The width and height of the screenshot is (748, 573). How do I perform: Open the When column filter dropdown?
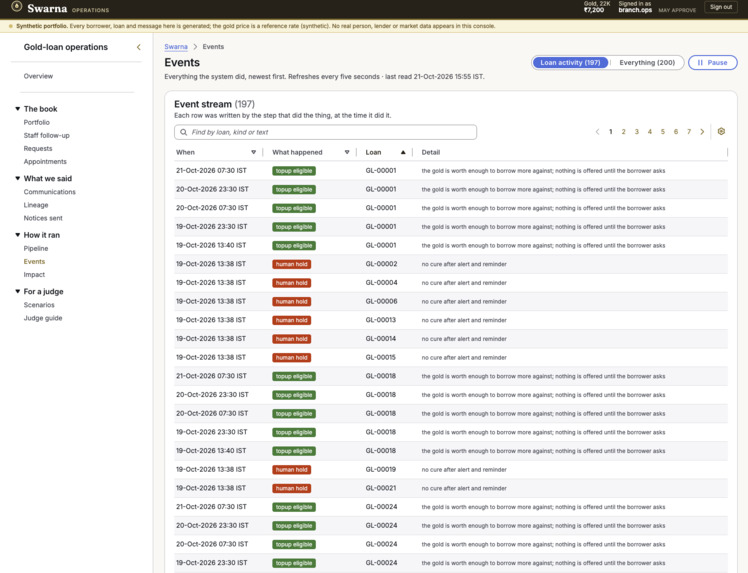253,152
